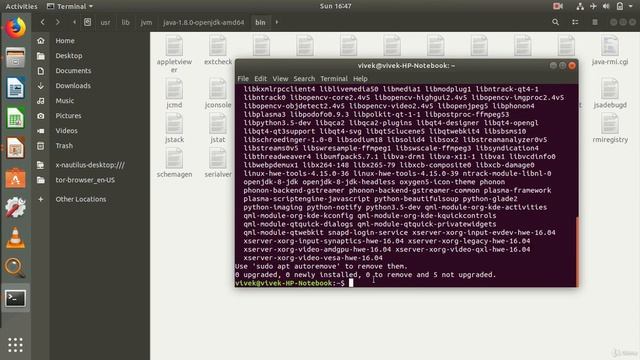Show Applications grid in the dock
This screenshot has height=360, width=640.
tap(16, 345)
